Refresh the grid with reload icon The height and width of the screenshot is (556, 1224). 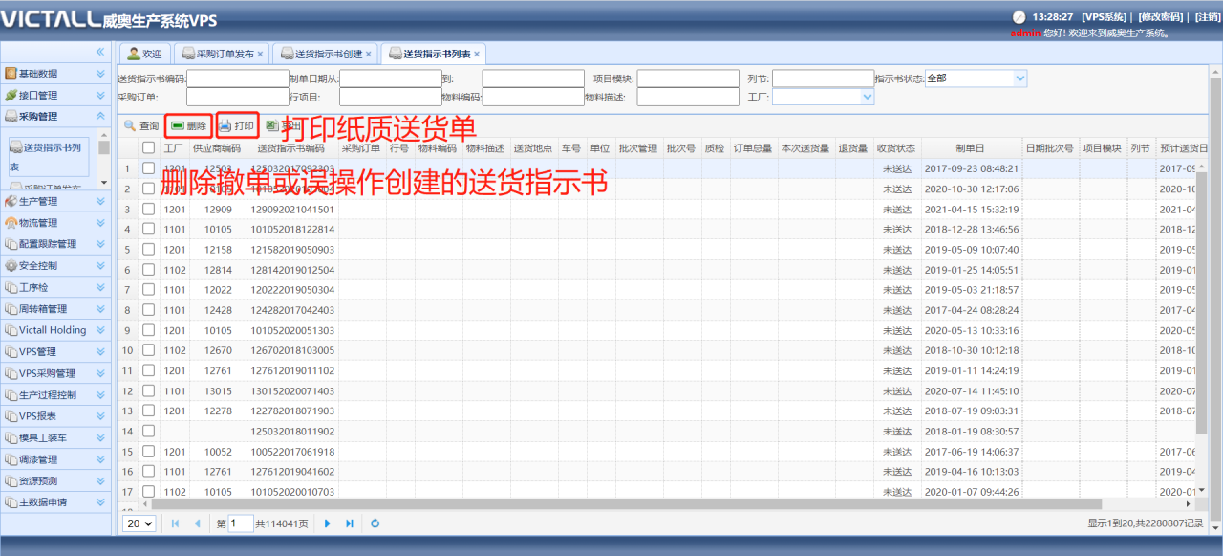coord(375,523)
